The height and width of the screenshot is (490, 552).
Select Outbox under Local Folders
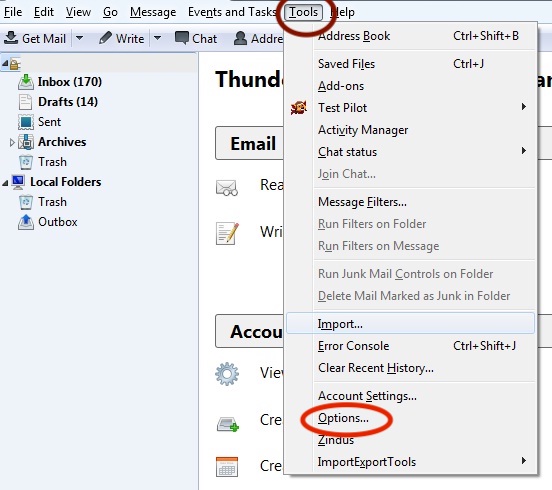click(x=58, y=222)
